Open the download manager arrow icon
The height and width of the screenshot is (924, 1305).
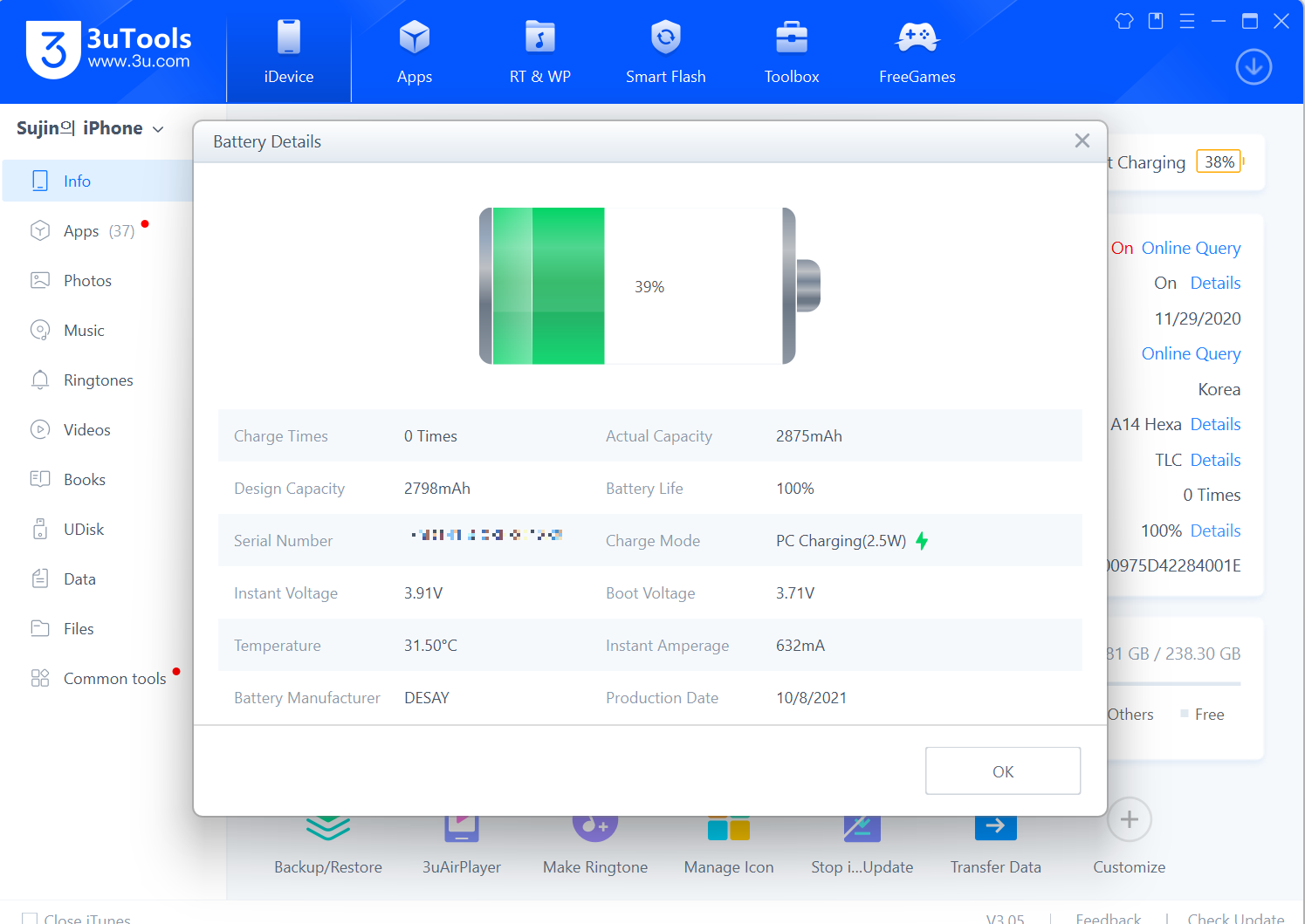click(x=1253, y=67)
